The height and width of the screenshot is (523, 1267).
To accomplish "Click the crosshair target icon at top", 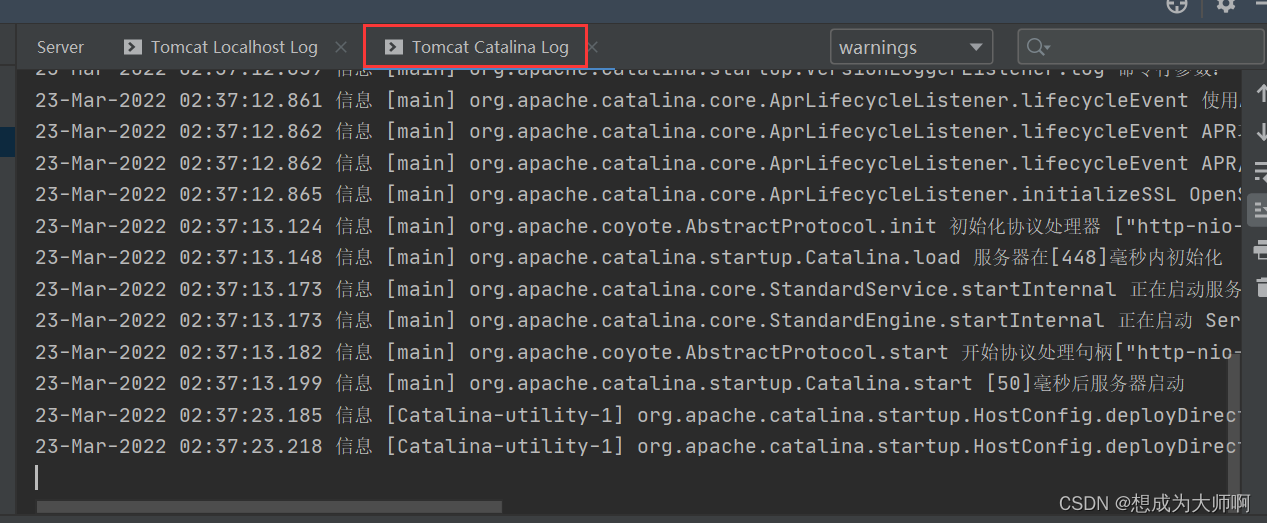I will click(1177, 6).
